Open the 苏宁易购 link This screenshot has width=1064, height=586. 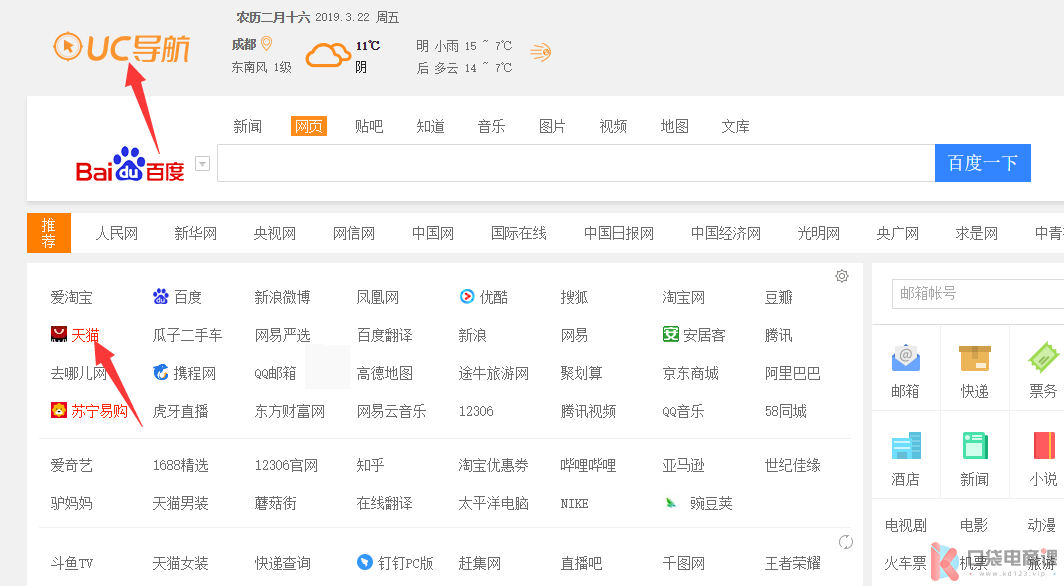(98, 411)
